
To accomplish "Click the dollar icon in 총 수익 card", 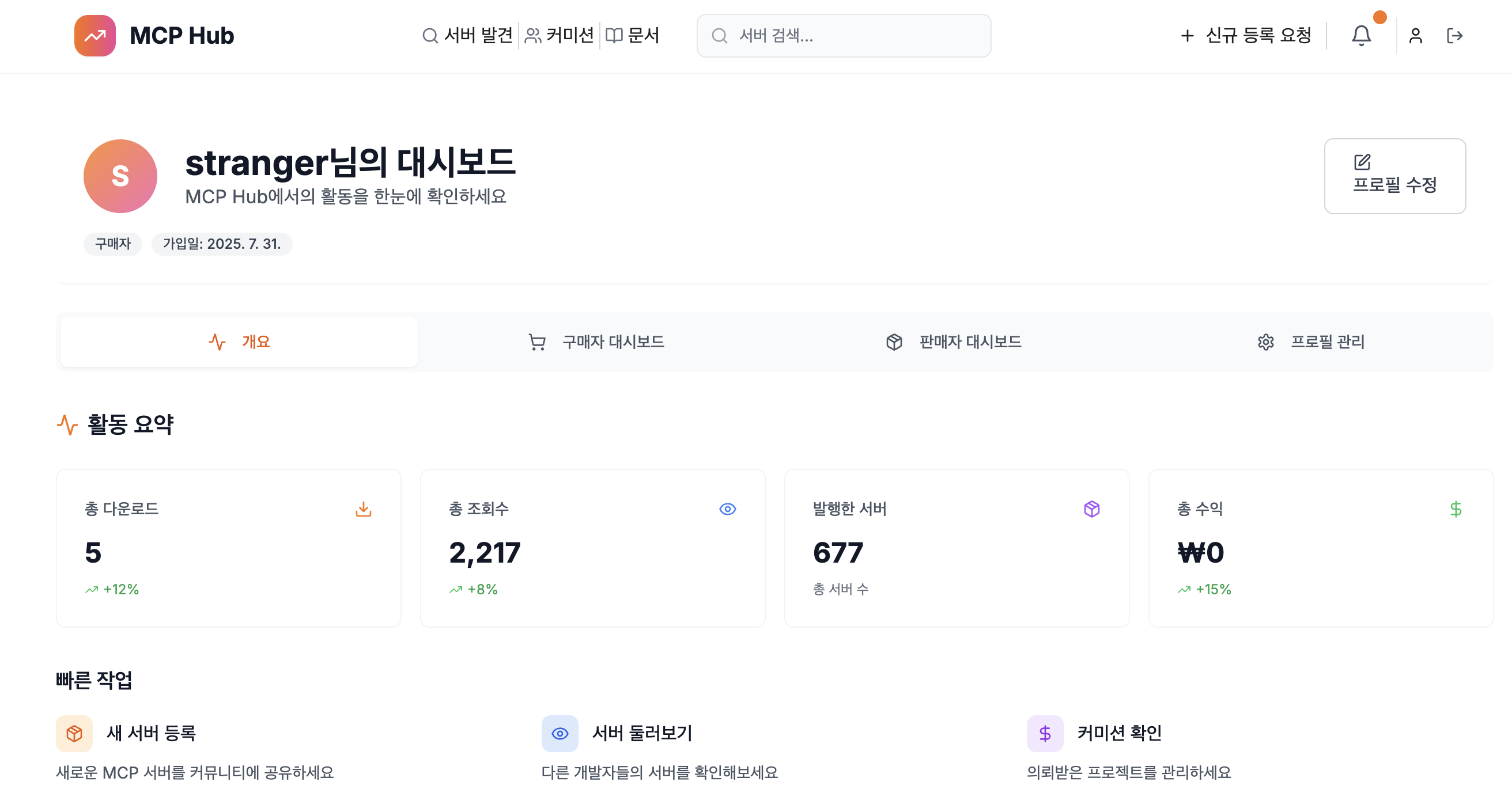I will coord(1455,508).
